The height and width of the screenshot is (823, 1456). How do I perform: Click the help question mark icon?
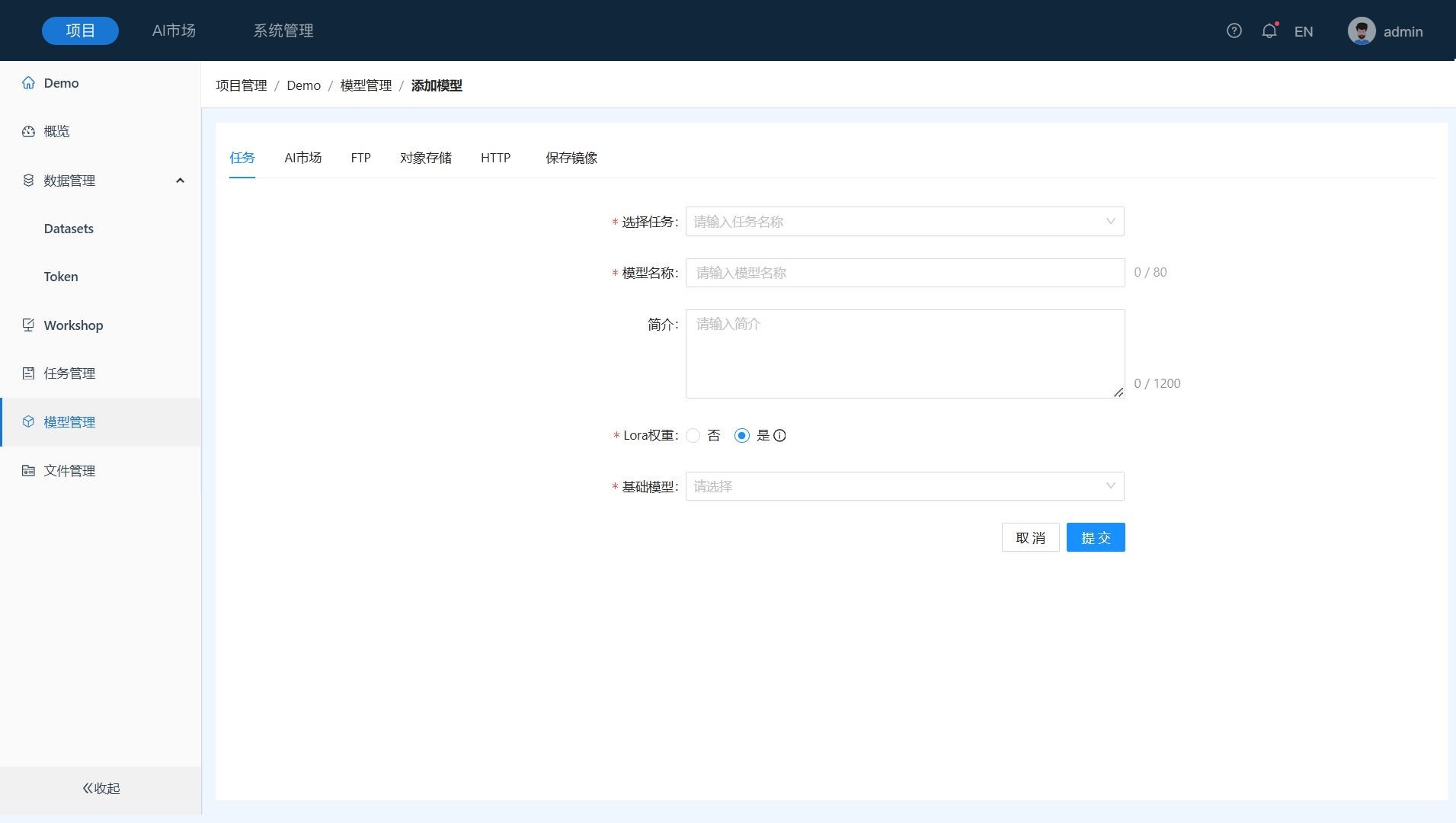click(1234, 30)
